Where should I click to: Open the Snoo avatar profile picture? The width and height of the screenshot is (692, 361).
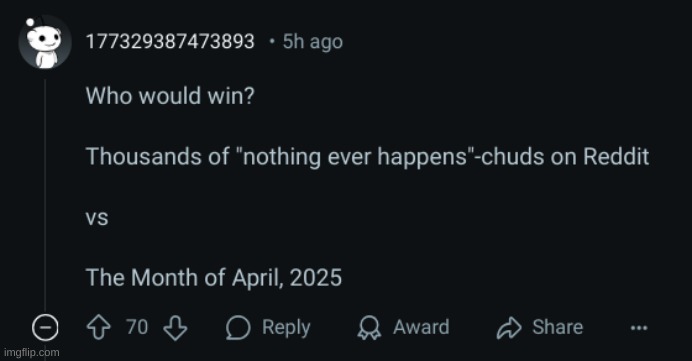(45, 42)
